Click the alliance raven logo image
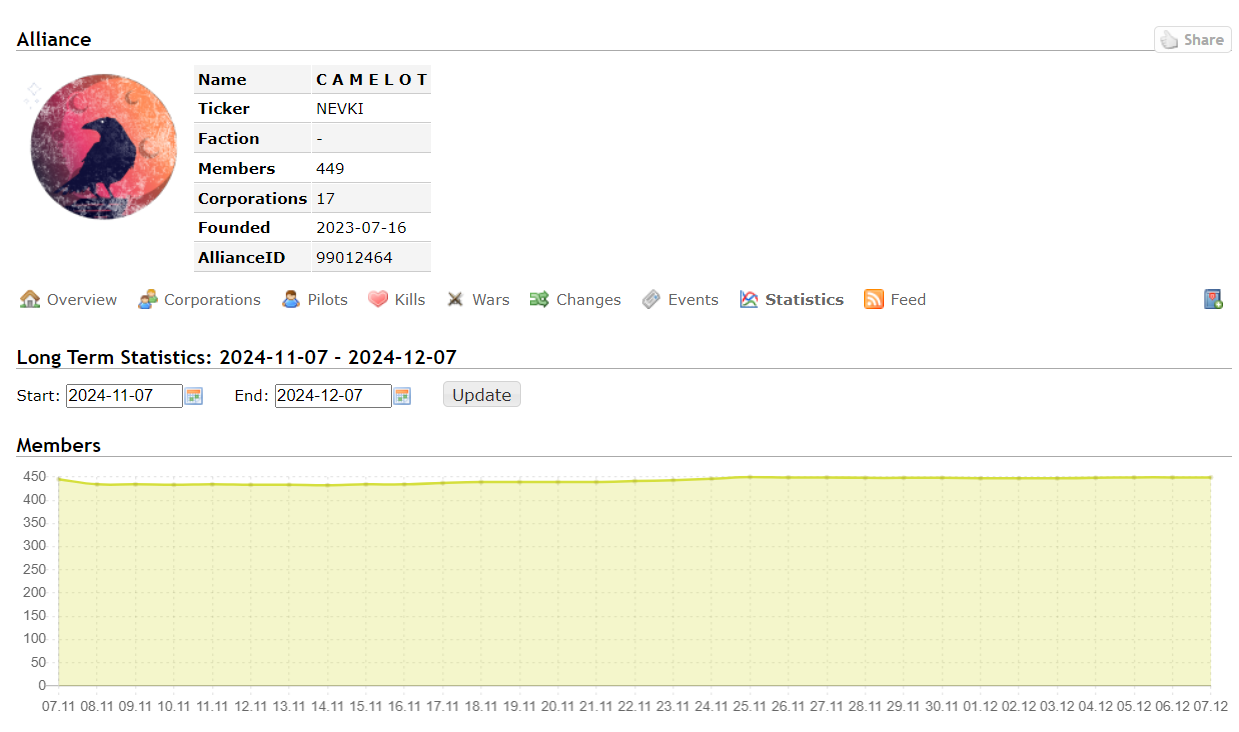The image size is (1239, 732). [x=103, y=146]
